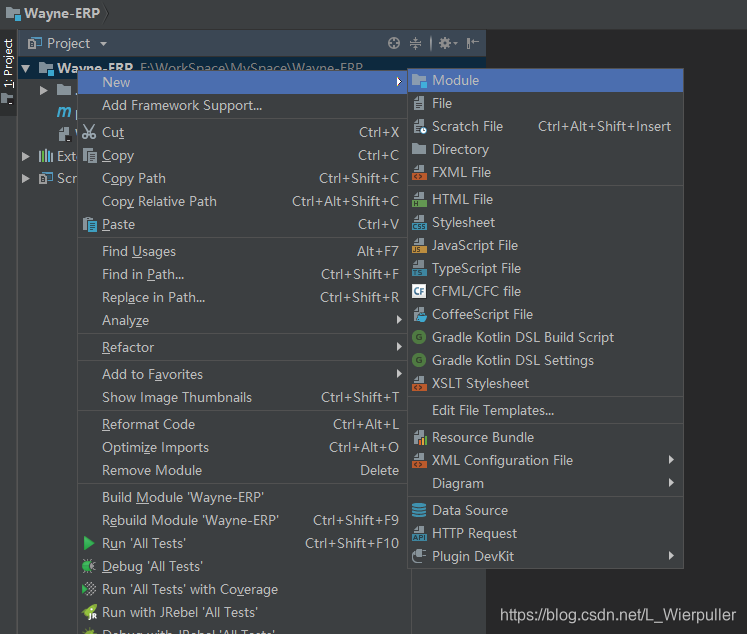The height and width of the screenshot is (634, 747).
Task: Open the Project view dropdown
Action: coord(103,44)
